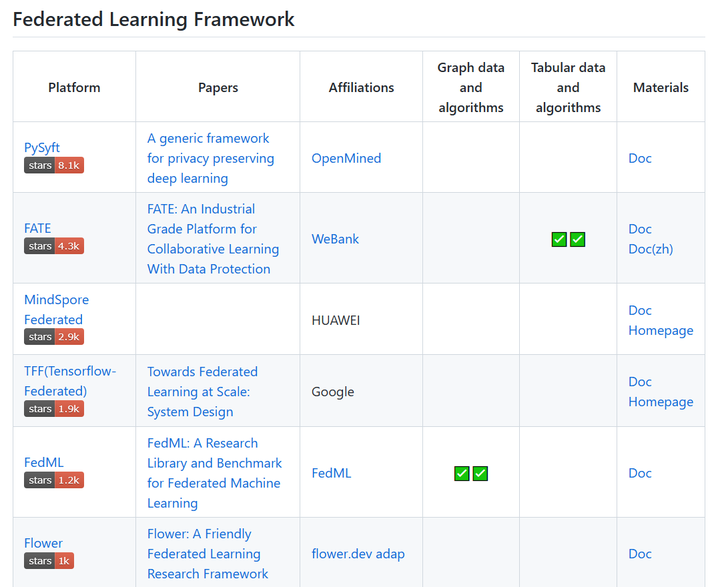
Task: Open 'Towards Federated Learning at Scale' paper
Action: tap(202, 392)
